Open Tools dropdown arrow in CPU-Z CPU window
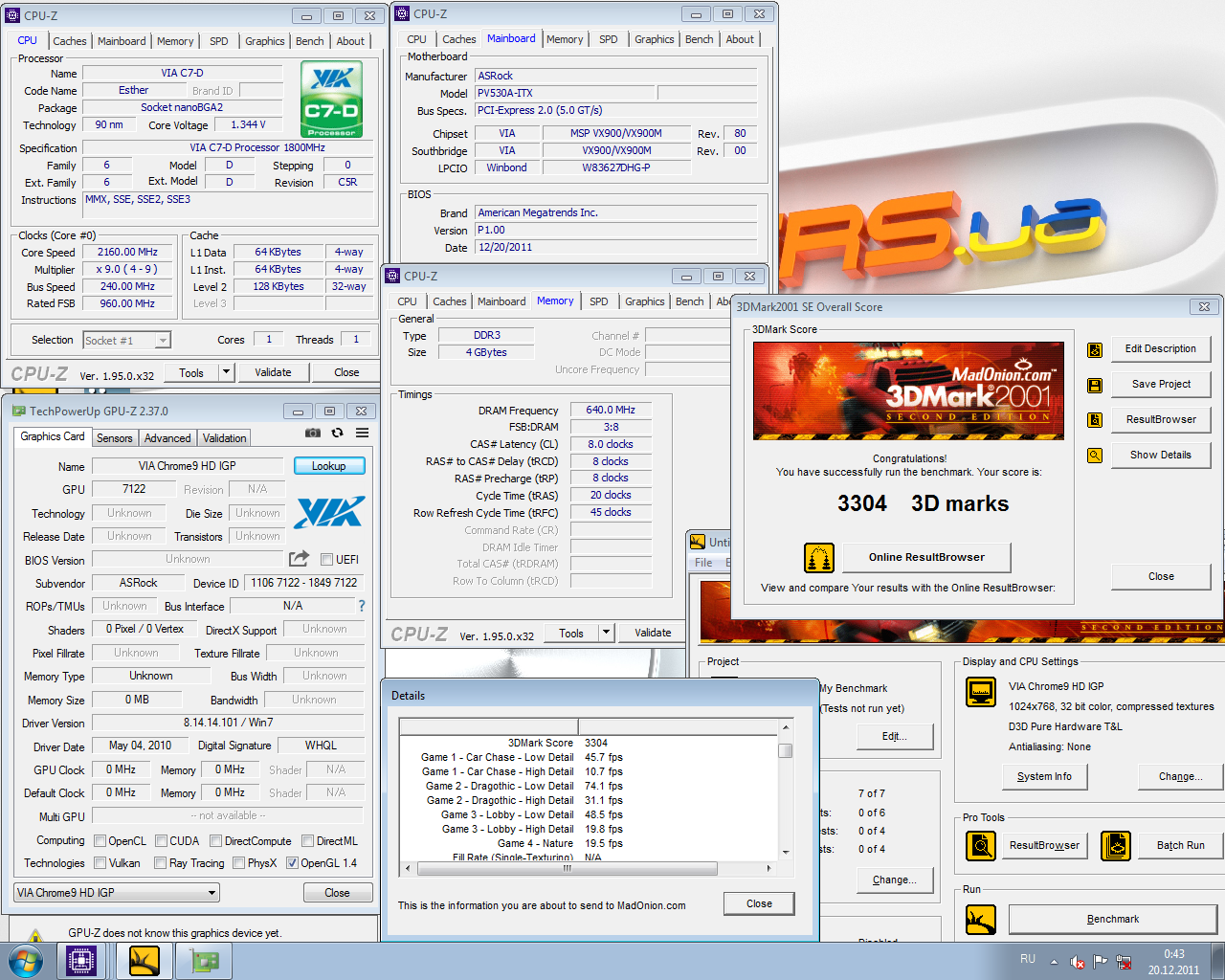 (x=226, y=372)
